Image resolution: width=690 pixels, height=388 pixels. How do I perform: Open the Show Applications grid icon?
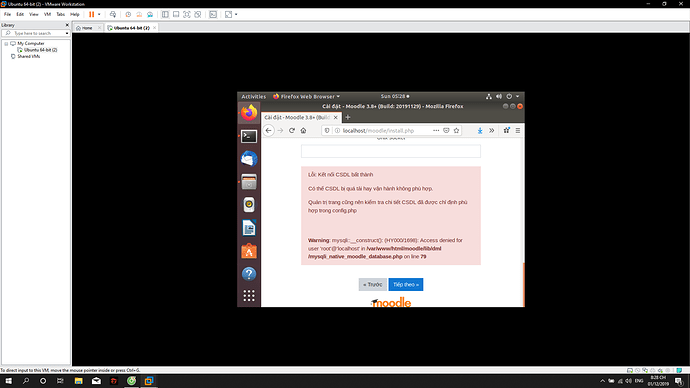coord(249,296)
